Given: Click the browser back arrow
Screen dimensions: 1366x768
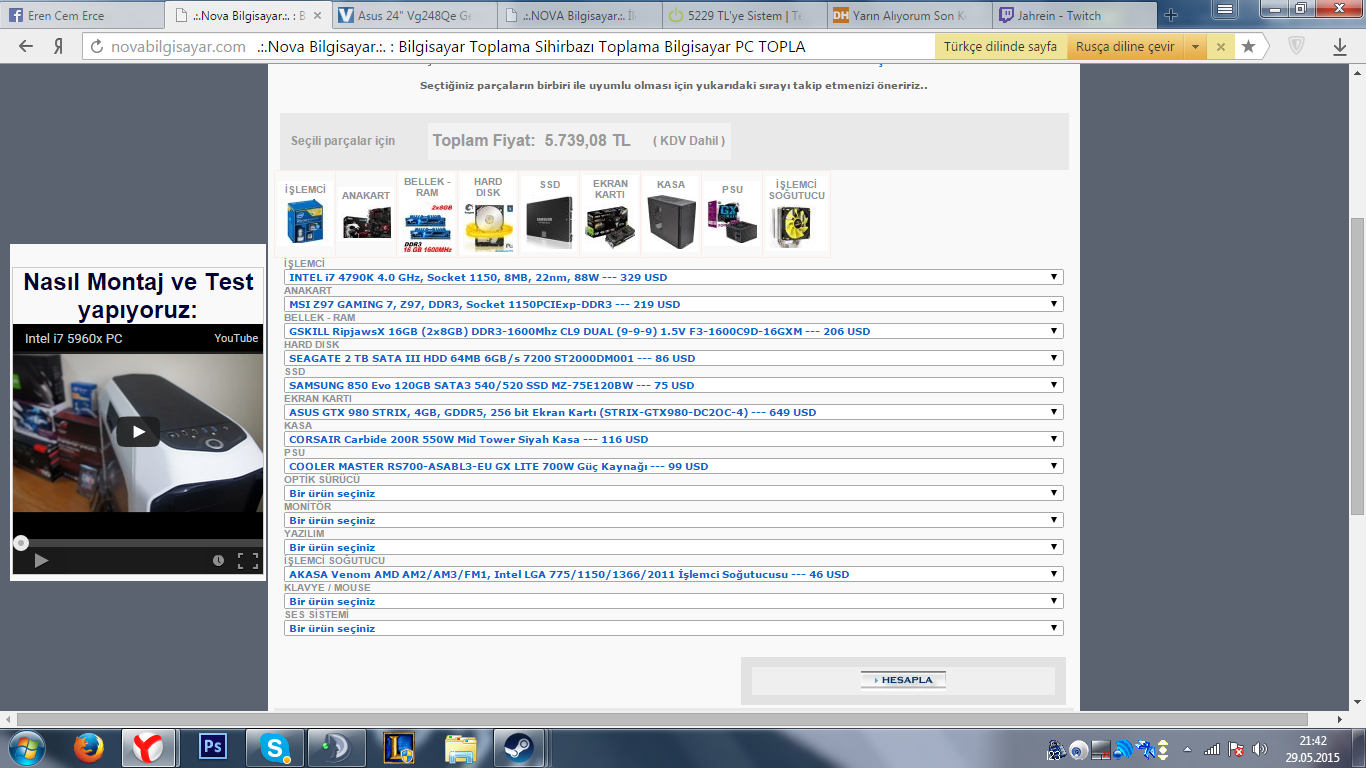Looking at the screenshot, I should click(x=26, y=47).
